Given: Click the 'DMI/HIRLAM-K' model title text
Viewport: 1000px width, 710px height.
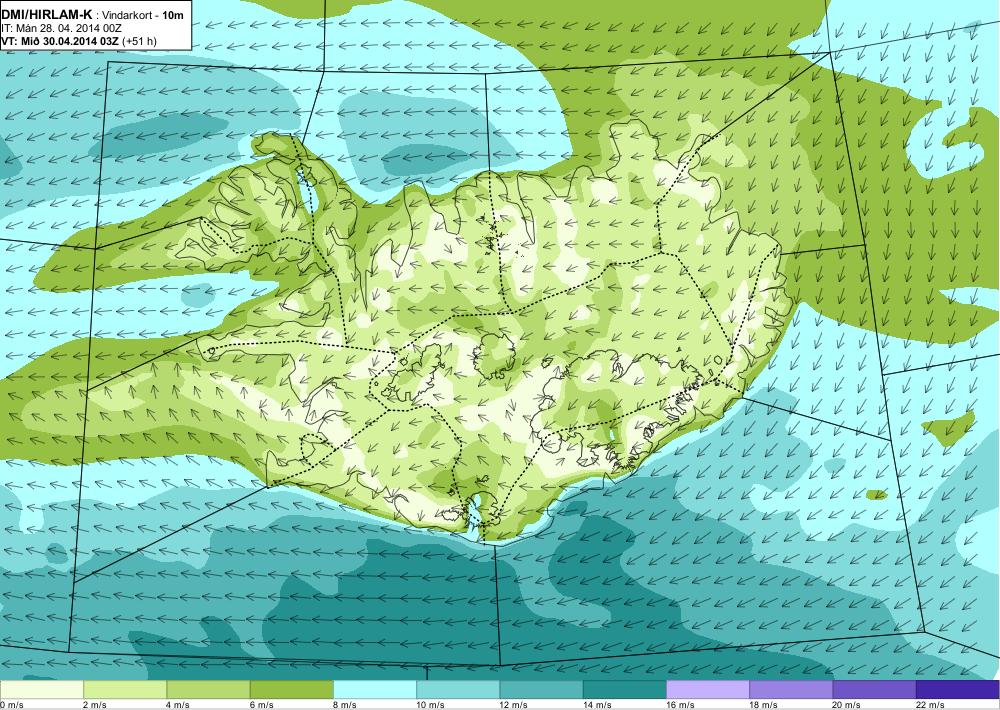Looking at the screenshot, I should pos(47,15).
